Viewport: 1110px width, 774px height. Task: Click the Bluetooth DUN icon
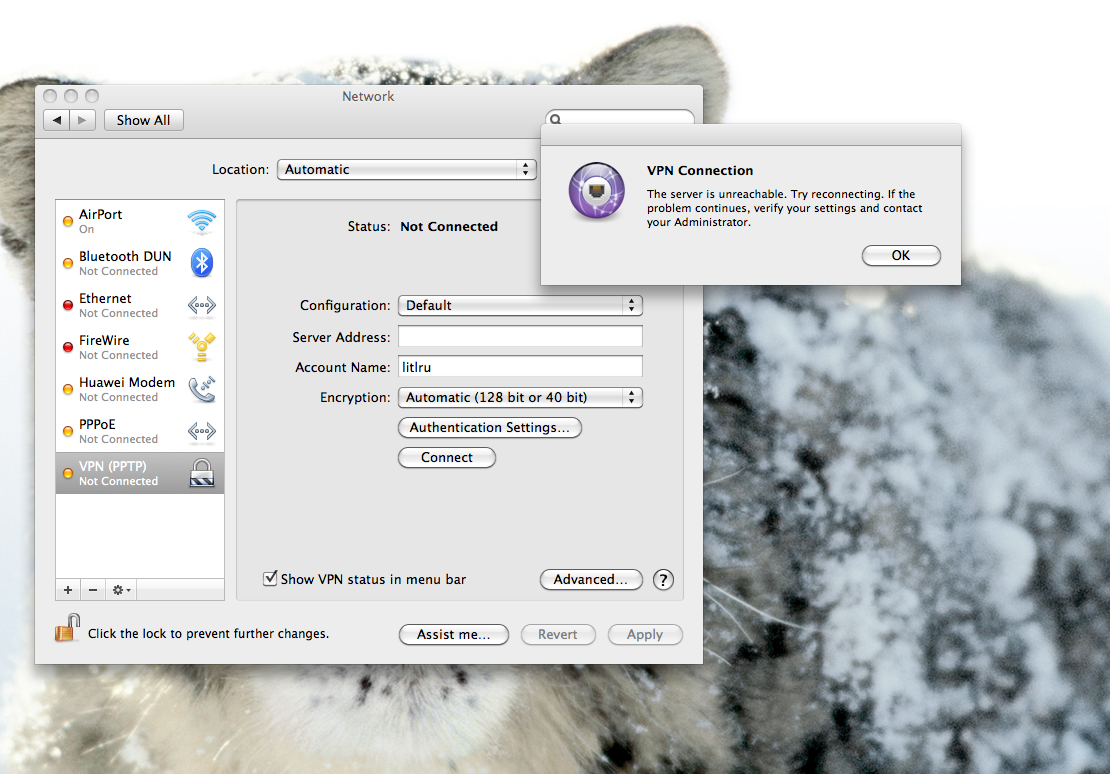[x=202, y=263]
